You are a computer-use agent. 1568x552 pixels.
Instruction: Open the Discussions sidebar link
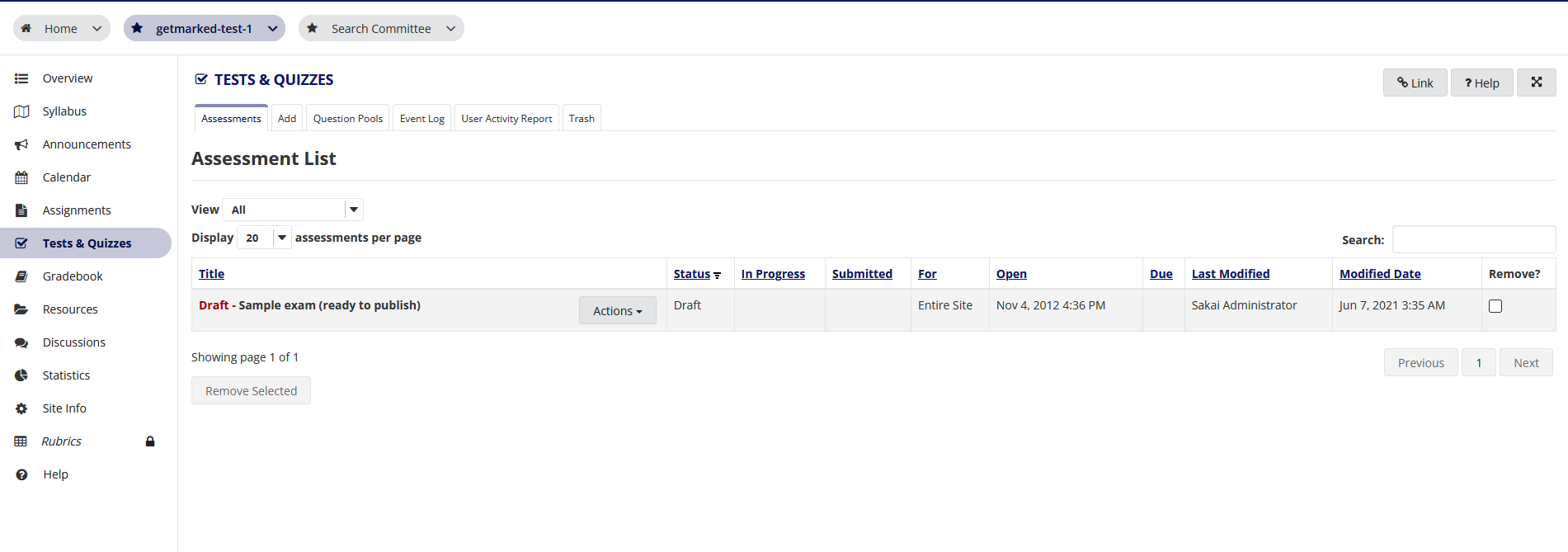[74, 342]
